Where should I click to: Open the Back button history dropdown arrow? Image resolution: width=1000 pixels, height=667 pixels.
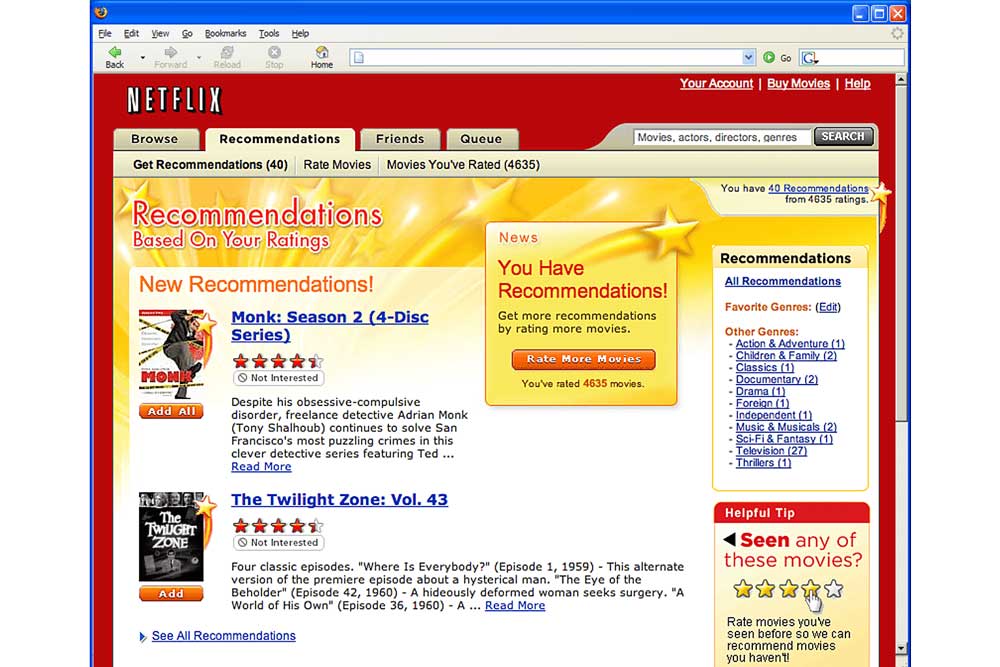(x=143, y=58)
